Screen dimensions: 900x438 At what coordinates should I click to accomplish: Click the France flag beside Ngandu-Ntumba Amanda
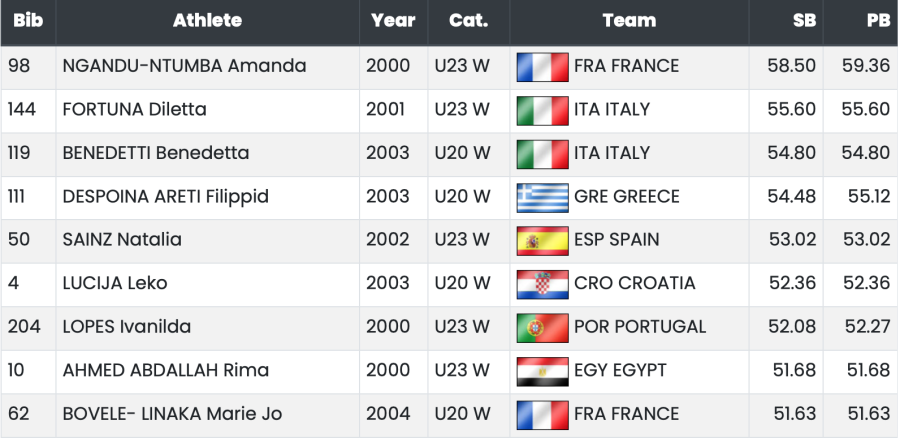[x=542, y=67]
